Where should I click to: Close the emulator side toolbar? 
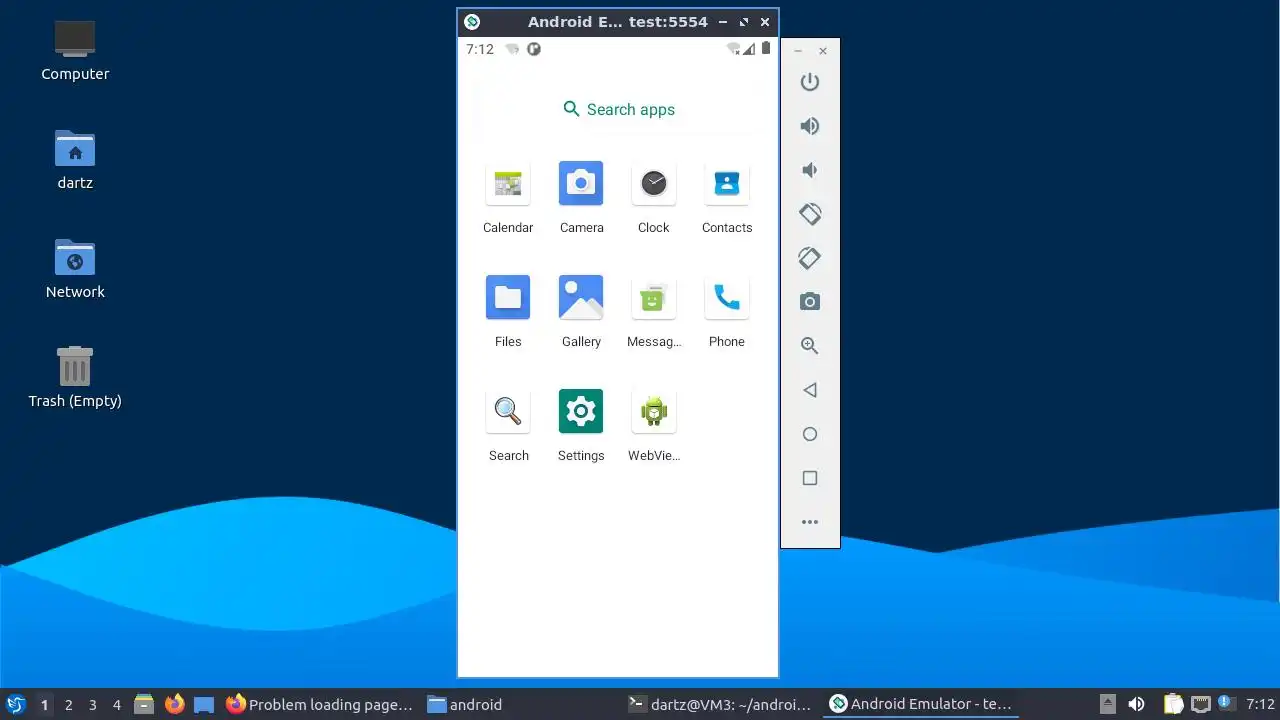(823, 51)
